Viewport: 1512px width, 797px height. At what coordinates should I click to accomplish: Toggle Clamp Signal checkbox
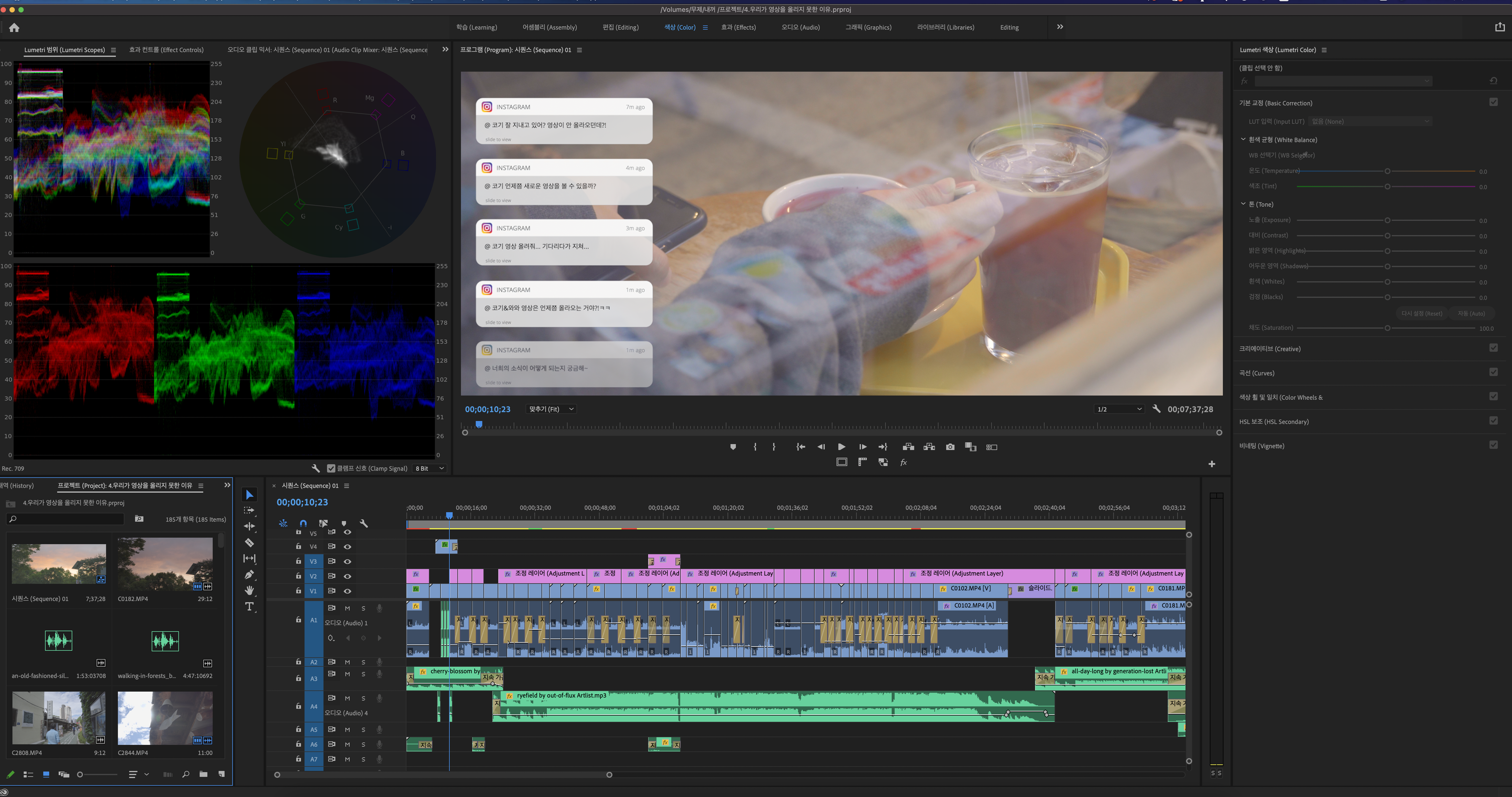[x=331, y=468]
